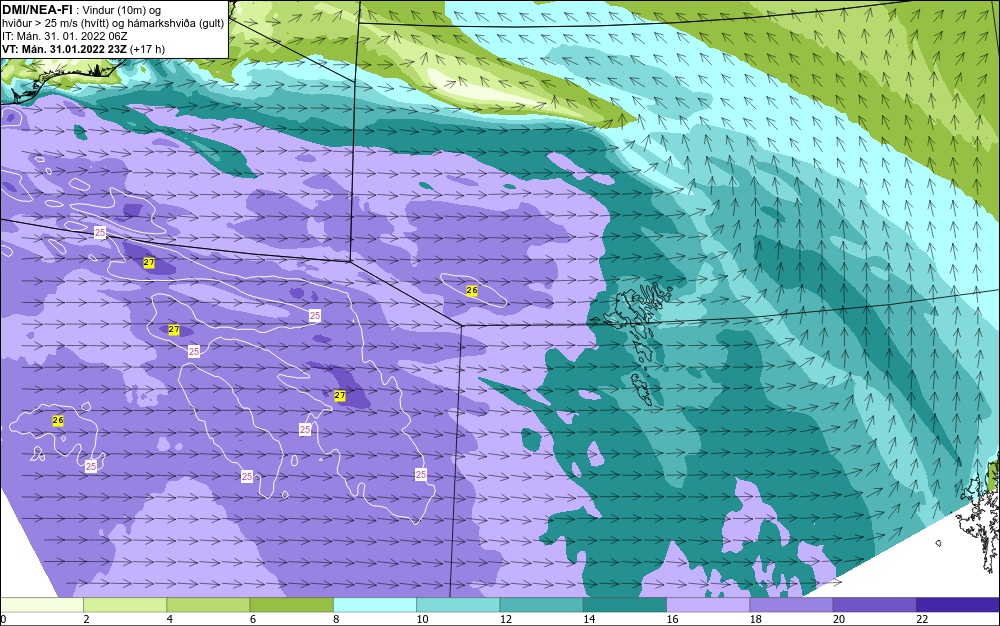
Task: Click the legend scale value "14"
Action: tap(589, 619)
